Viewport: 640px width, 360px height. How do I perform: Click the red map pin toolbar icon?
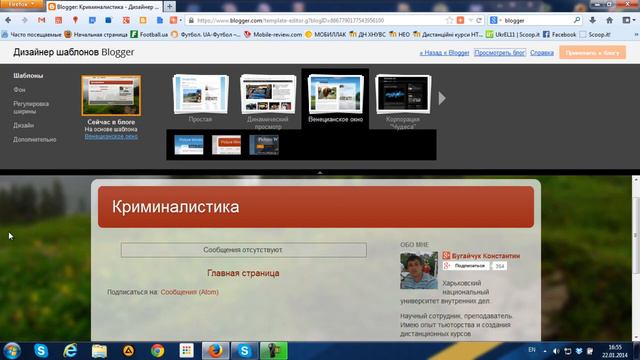pos(75,20)
